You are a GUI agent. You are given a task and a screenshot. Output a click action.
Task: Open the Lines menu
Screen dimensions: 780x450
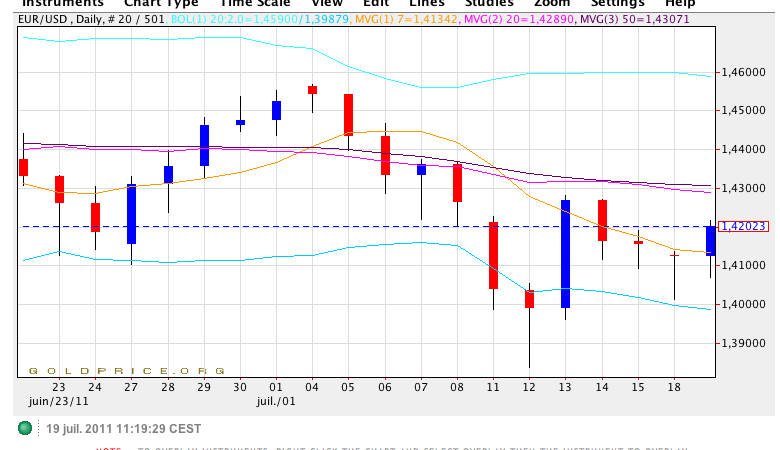425,4
